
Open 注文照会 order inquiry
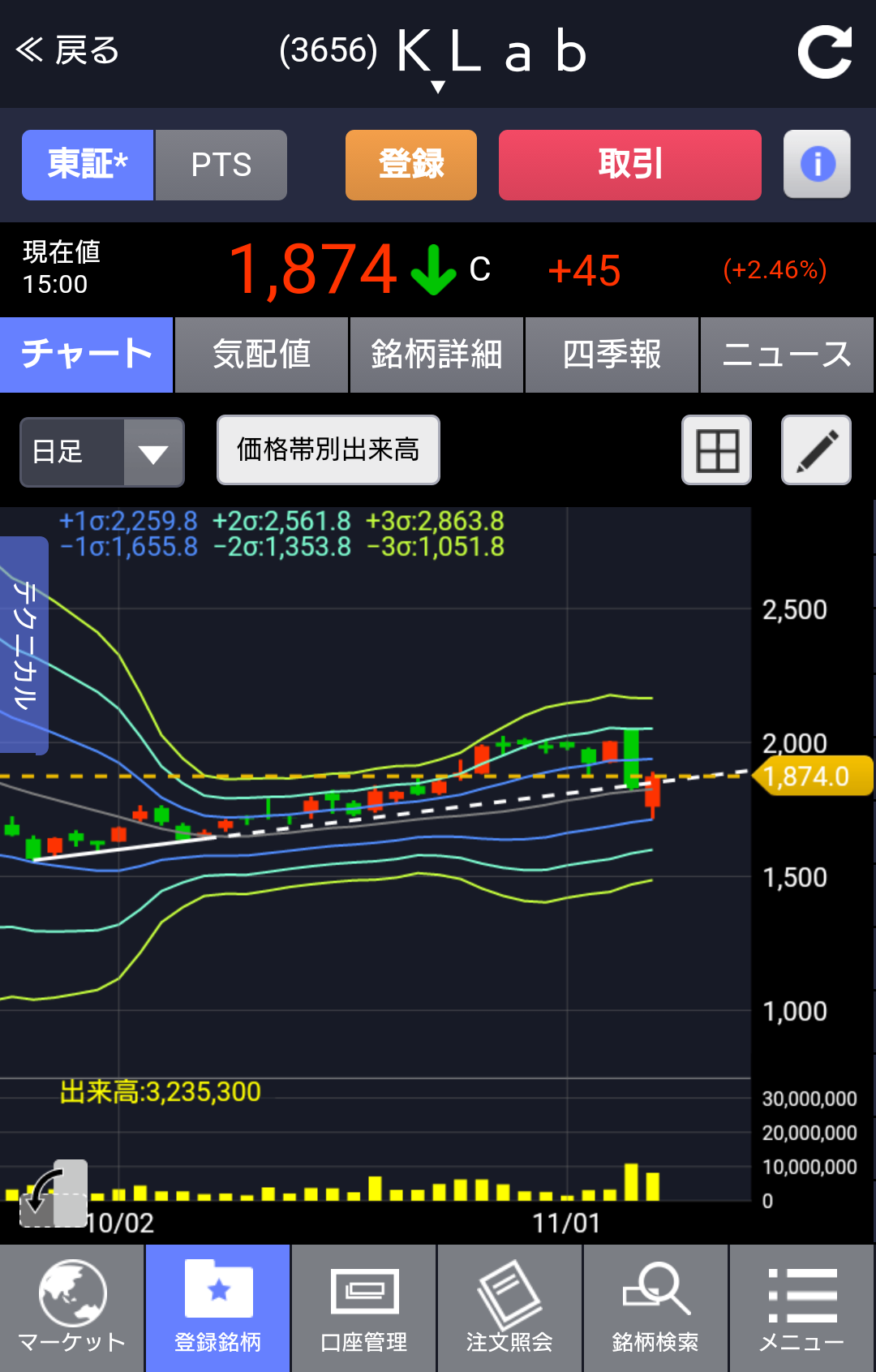coord(510,1308)
